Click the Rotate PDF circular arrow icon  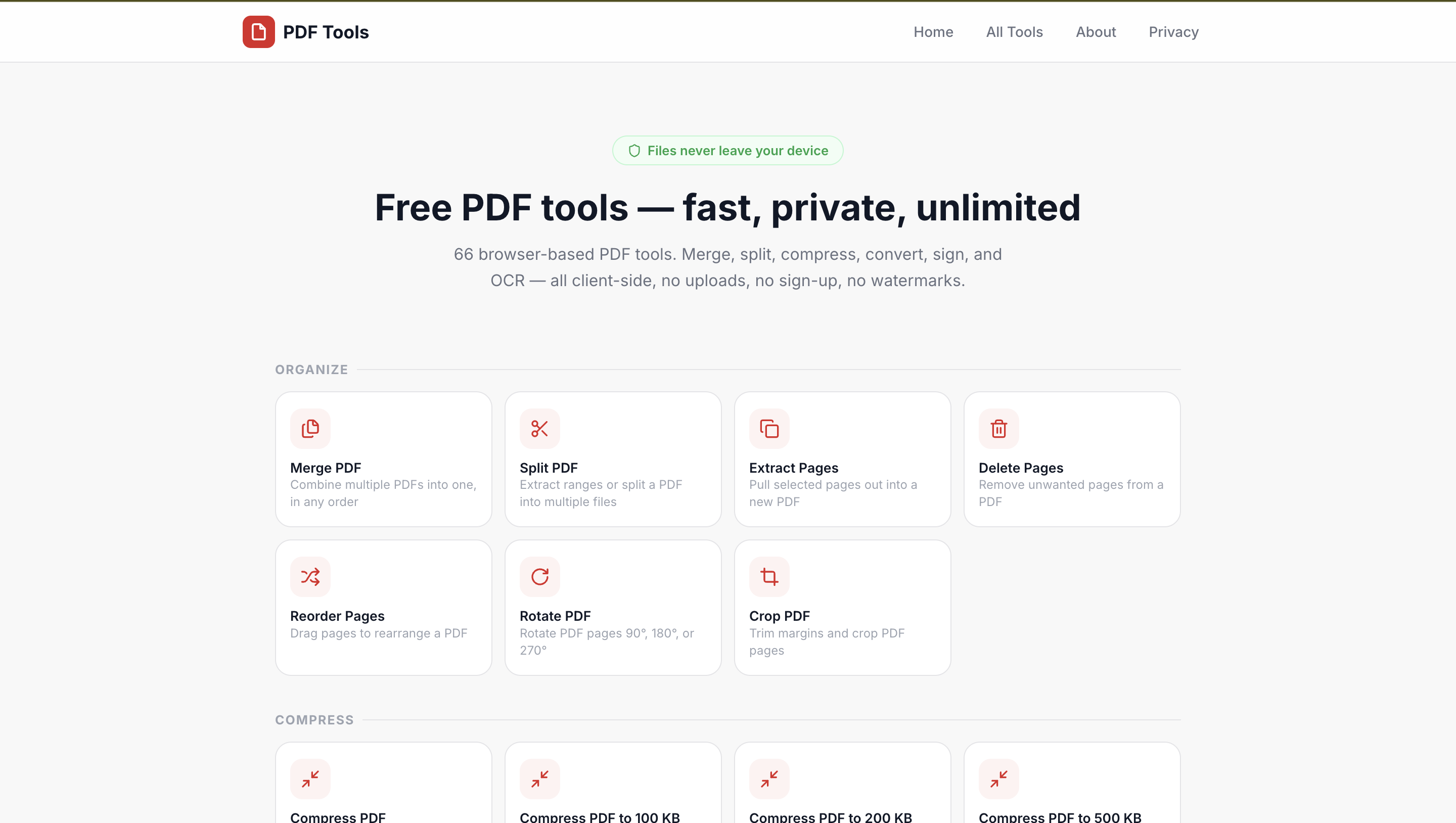[540, 576]
